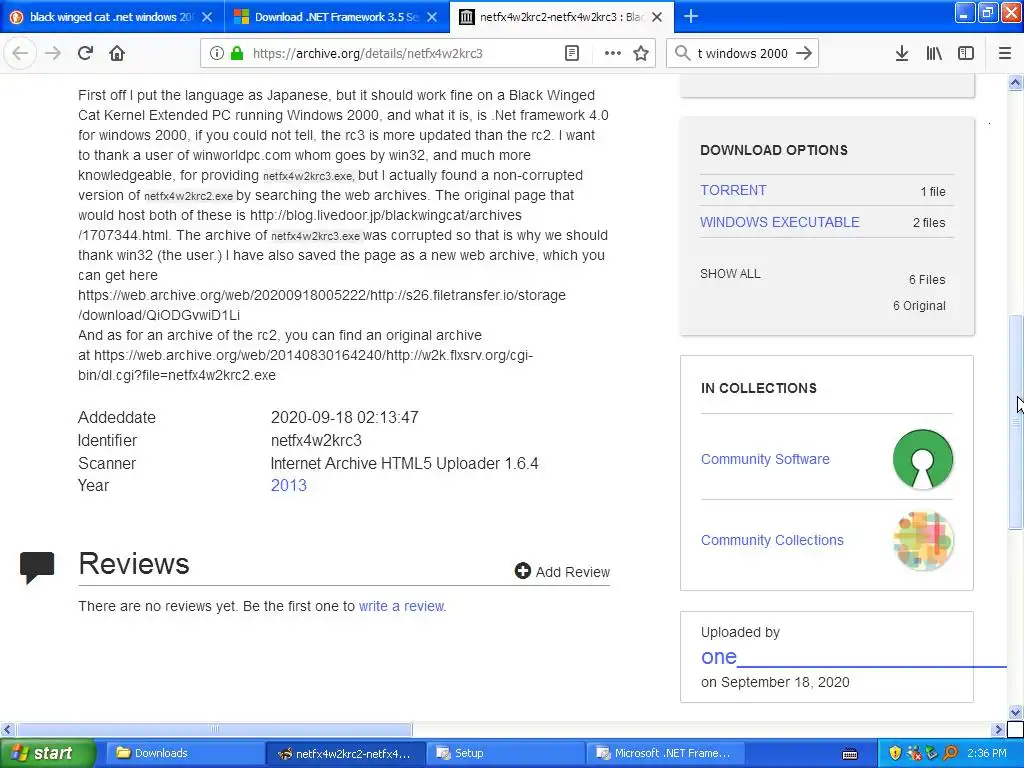
Task: Click the search box text field
Action: click(x=743, y=54)
